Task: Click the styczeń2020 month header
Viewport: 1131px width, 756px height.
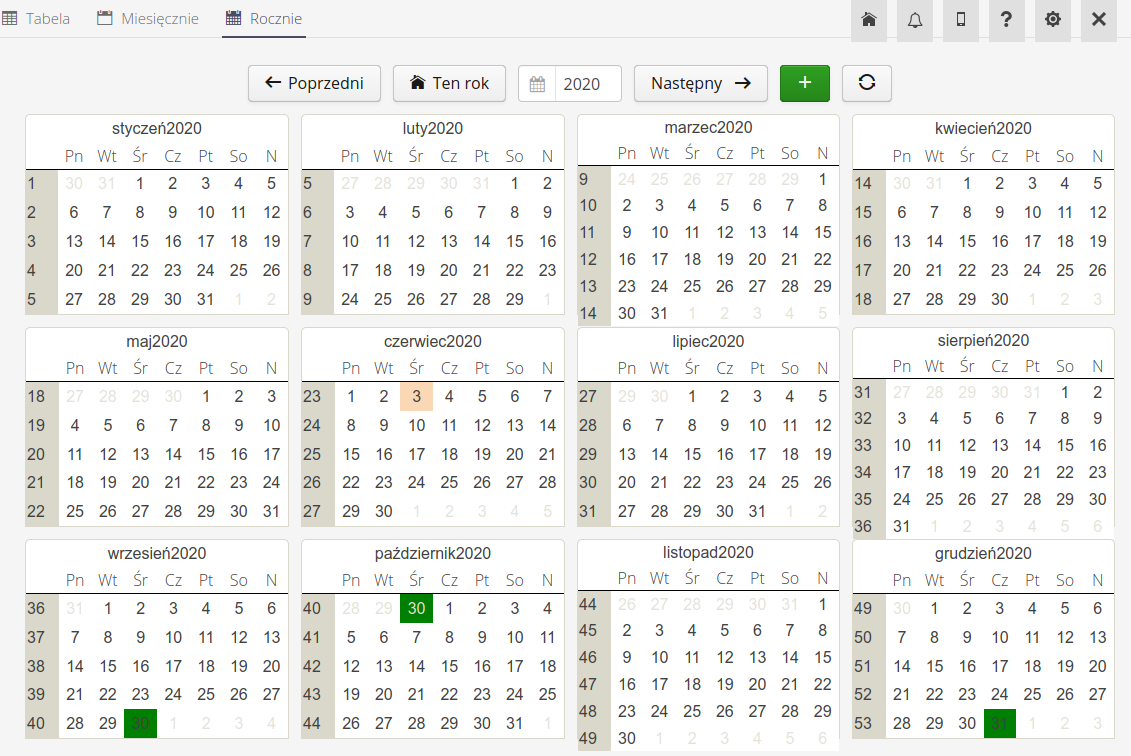Action: 157,128
